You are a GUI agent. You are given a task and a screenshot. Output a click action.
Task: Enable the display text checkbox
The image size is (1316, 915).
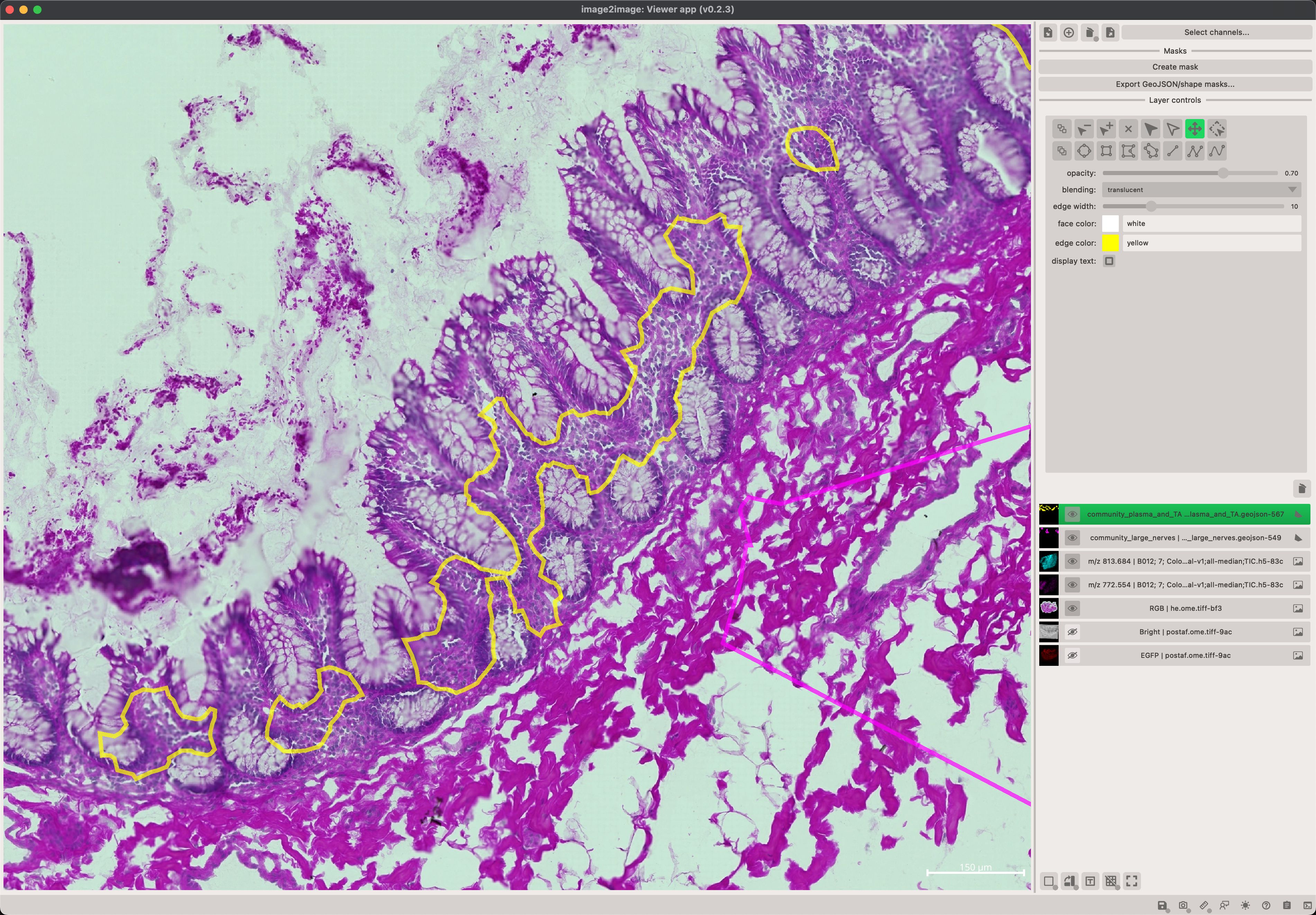pyautogui.click(x=1109, y=261)
